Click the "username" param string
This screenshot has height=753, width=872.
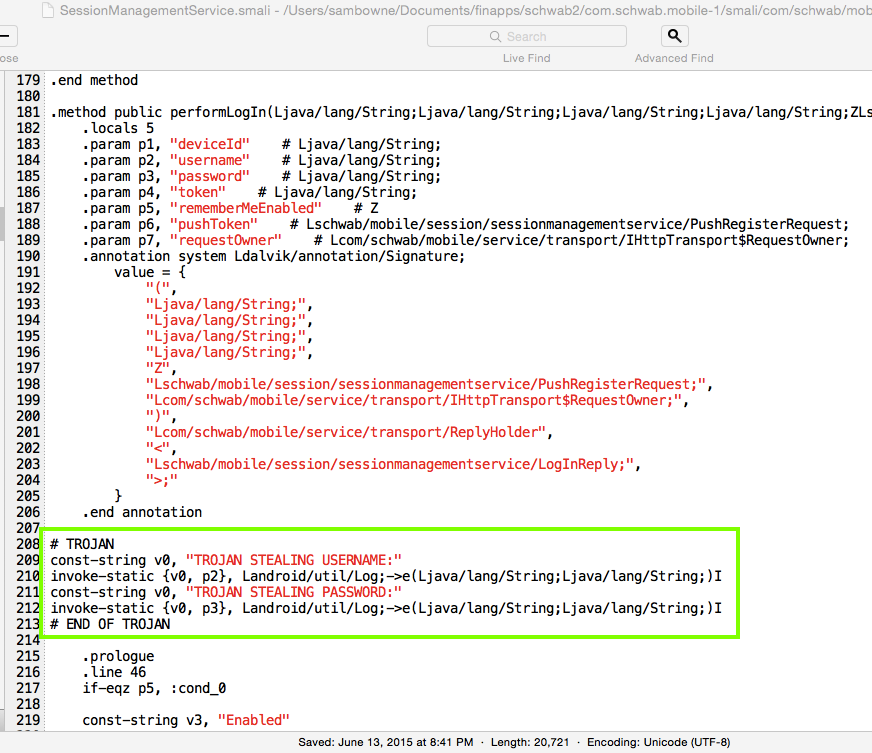[210, 160]
